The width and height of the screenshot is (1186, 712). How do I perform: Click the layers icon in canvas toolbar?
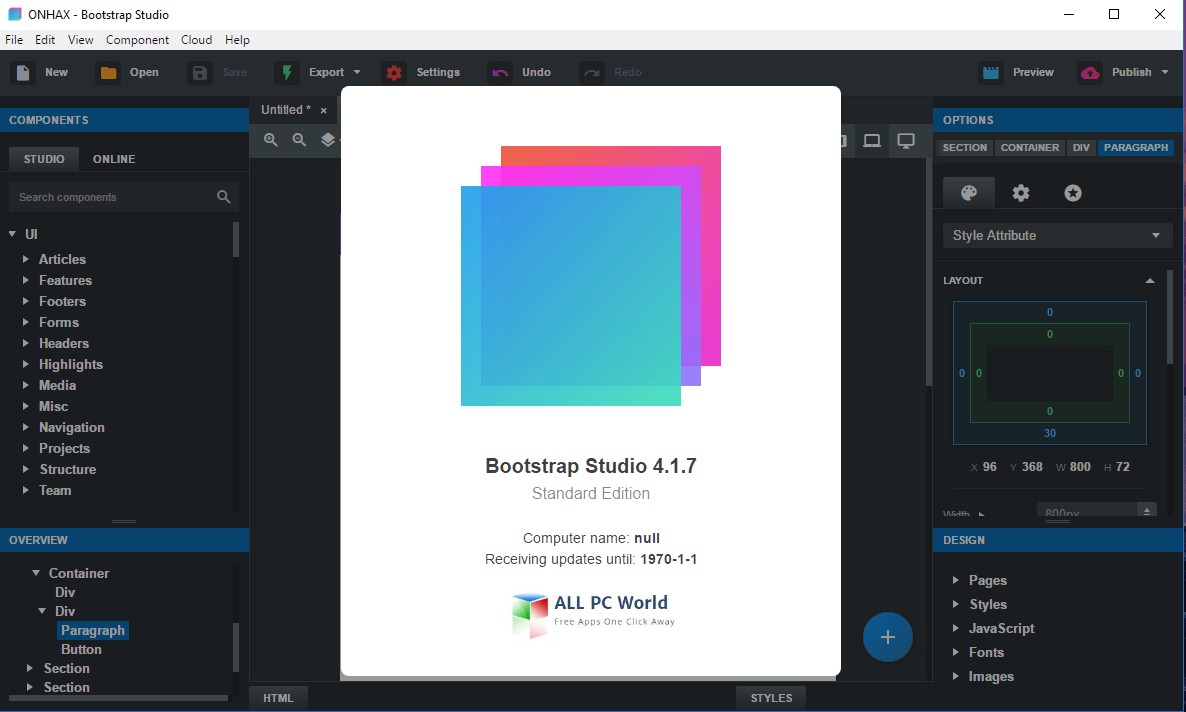tap(328, 140)
